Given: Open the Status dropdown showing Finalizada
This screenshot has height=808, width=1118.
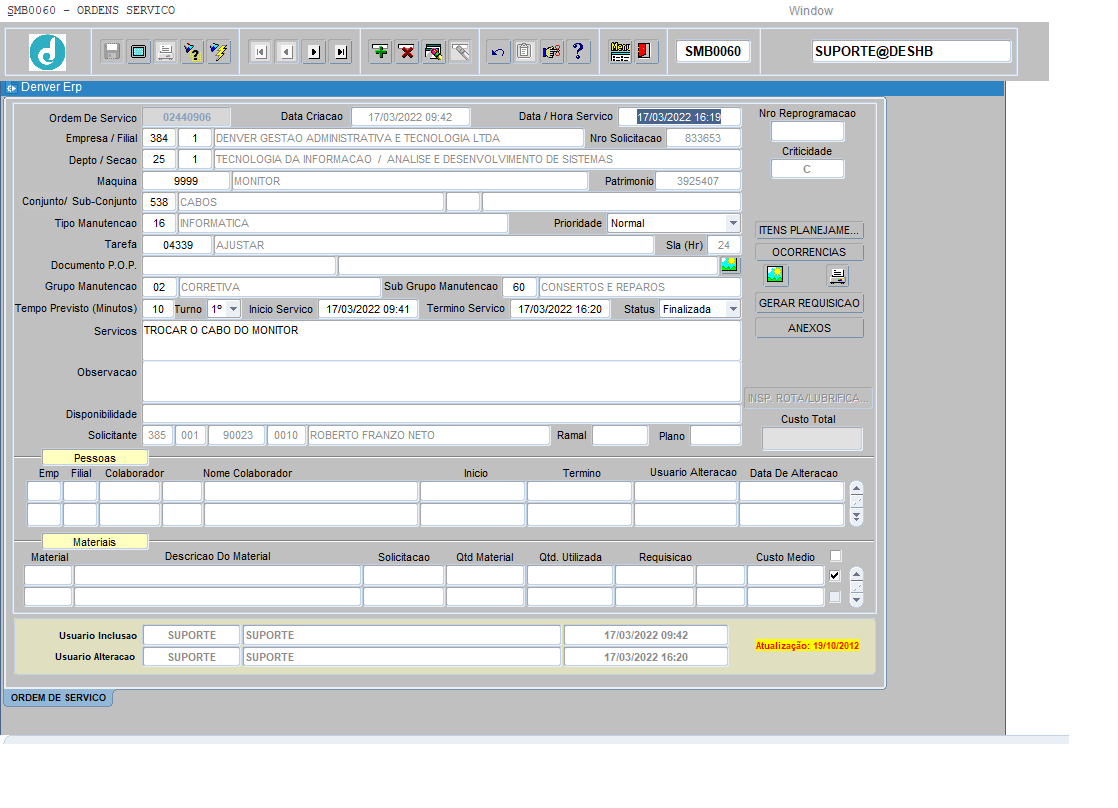Looking at the screenshot, I should tap(732, 309).
